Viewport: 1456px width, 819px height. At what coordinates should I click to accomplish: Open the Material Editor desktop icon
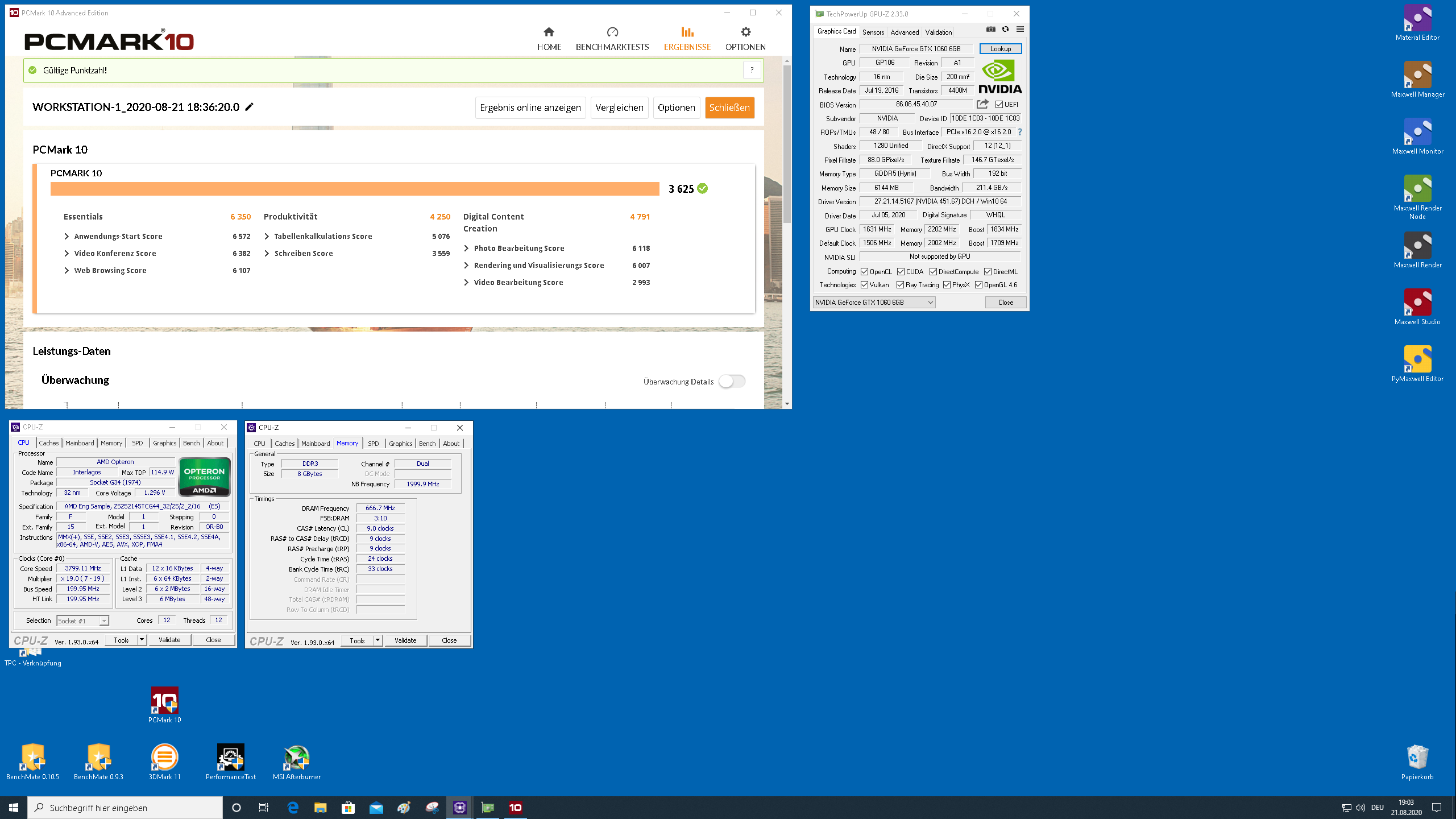tap(1417, 23)
